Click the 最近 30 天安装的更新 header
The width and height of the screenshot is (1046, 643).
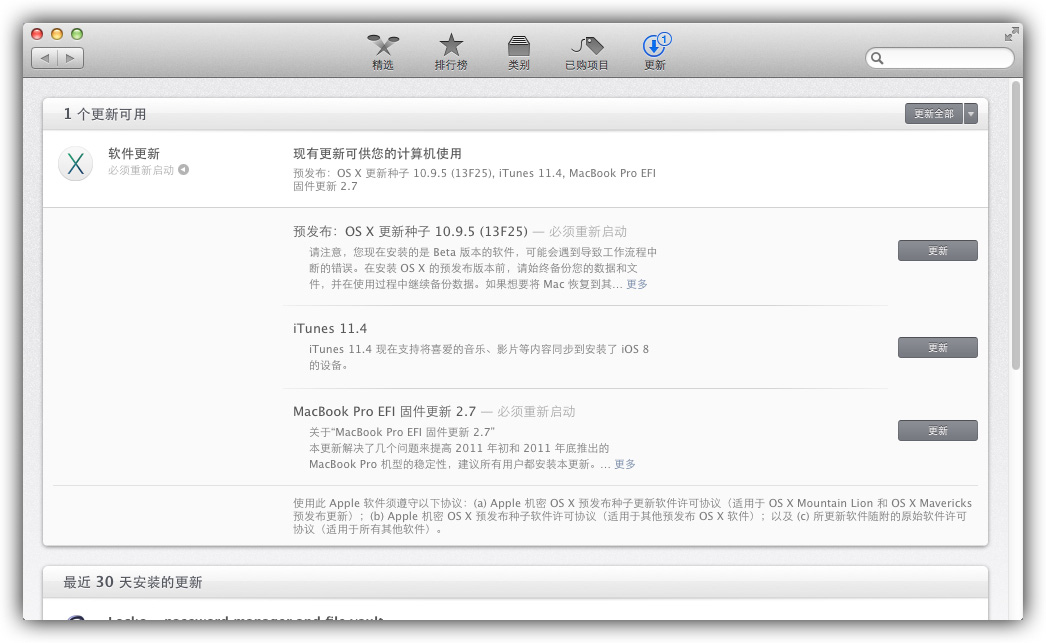click(x=133, y=582)
